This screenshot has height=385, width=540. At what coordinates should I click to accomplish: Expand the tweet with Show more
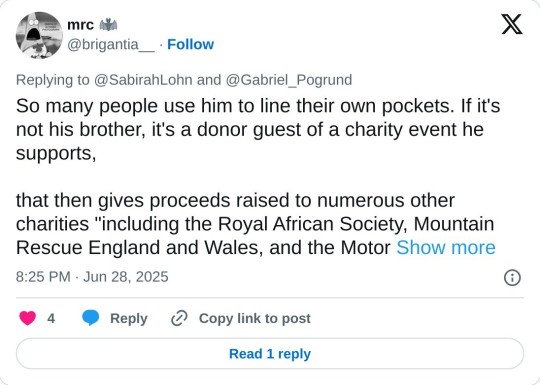446,248
